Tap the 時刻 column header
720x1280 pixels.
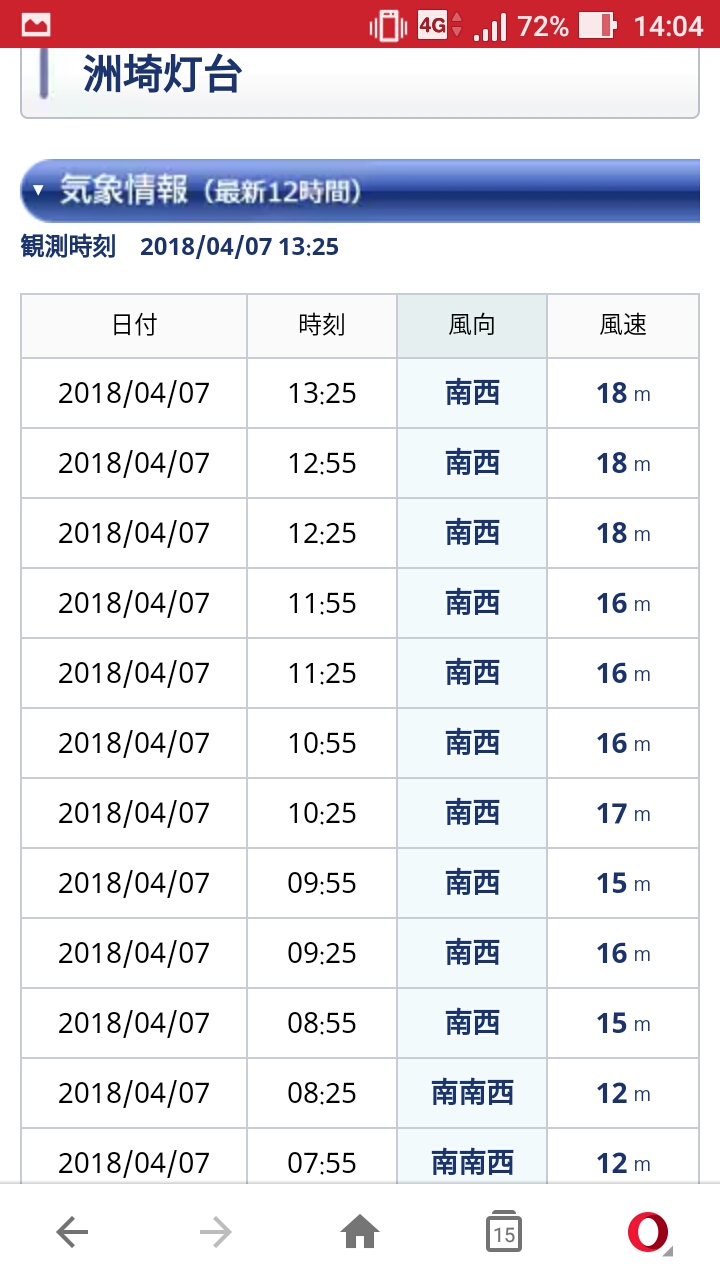coord(322,325)
